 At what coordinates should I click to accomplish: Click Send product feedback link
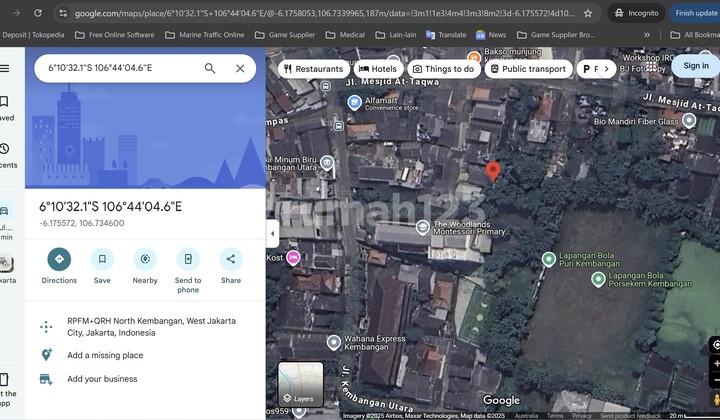click(630, 416)
